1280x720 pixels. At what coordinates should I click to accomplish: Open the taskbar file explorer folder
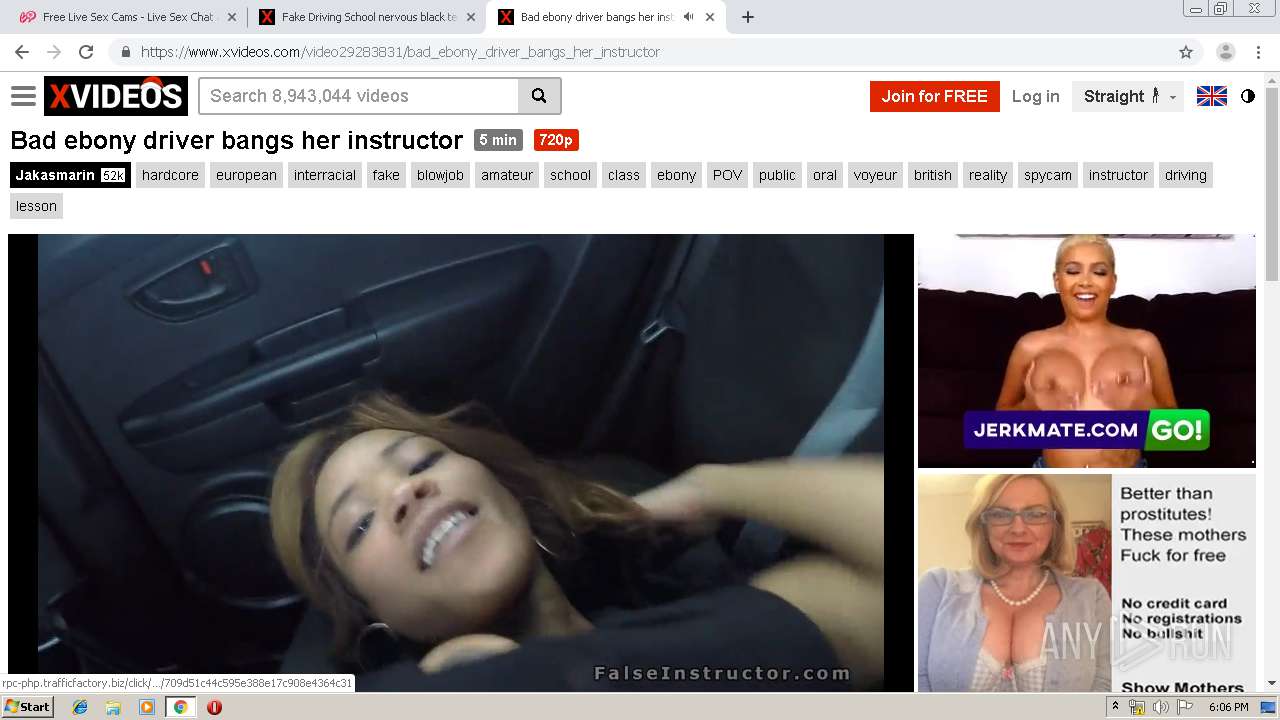pos(113,707)
